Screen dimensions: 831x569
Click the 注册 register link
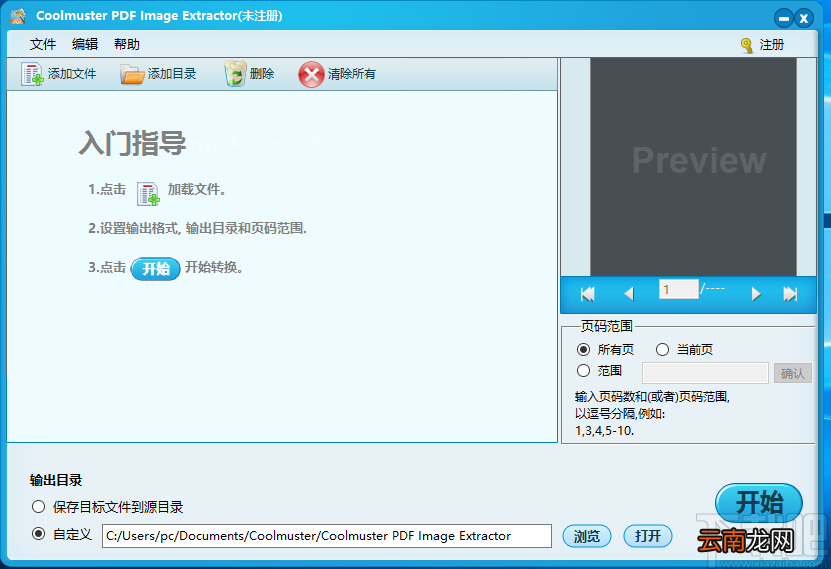772,45
